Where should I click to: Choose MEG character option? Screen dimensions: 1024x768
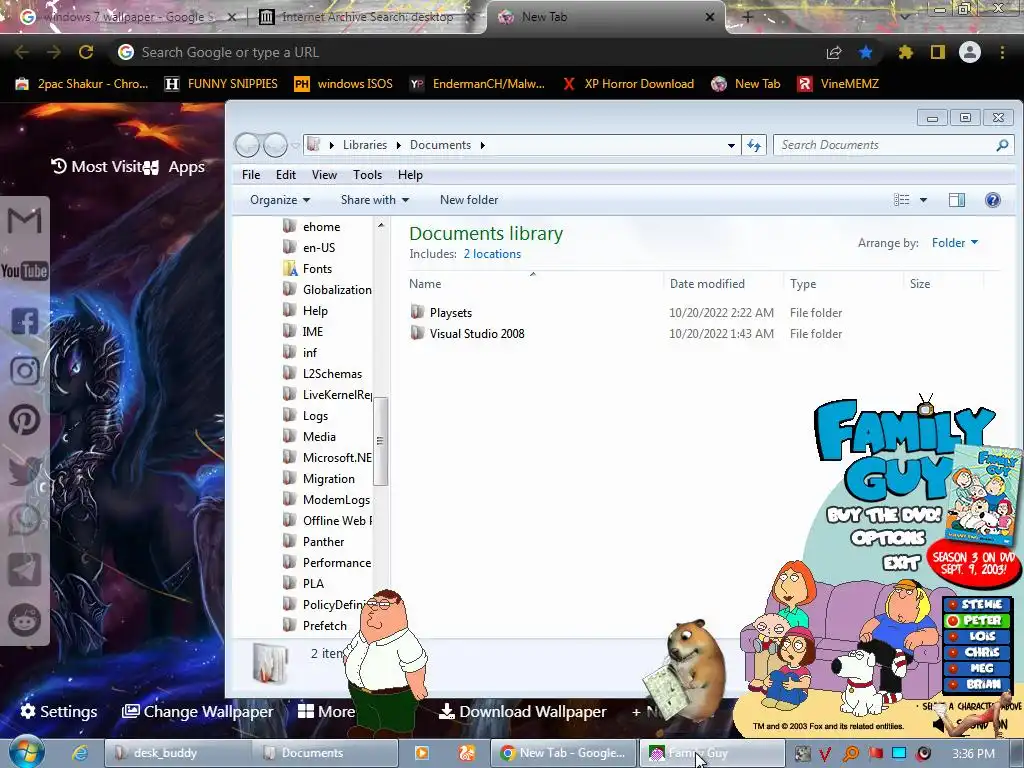point(976,668)
